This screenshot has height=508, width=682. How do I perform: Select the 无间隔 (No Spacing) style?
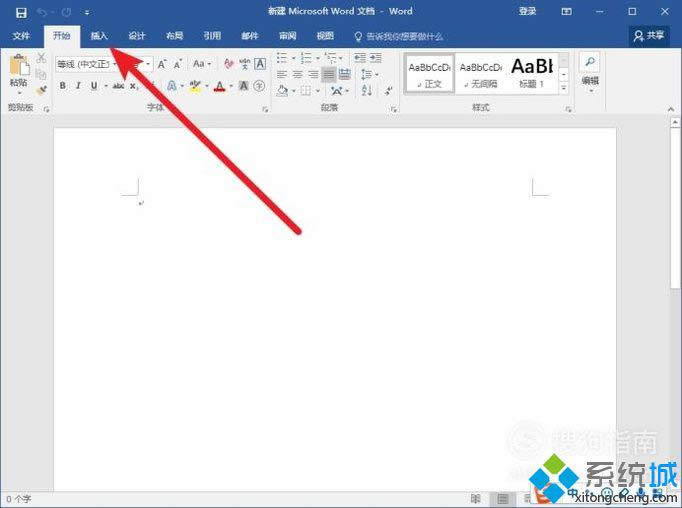click(x=480, y=74)
